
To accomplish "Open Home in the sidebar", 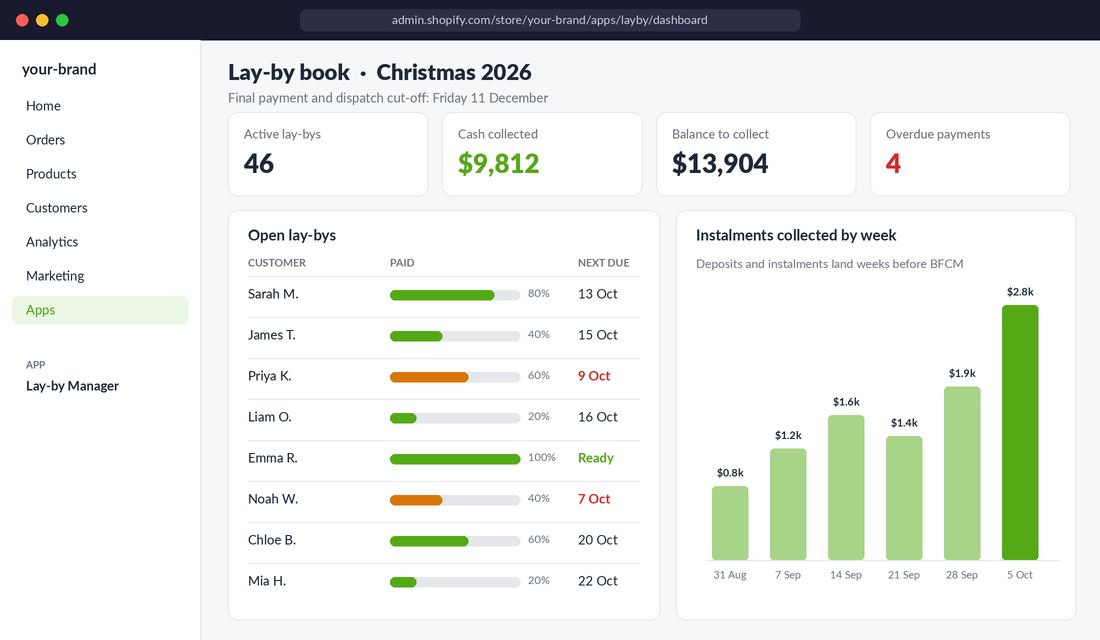I will pyautogui.click(x=43, y=106).
